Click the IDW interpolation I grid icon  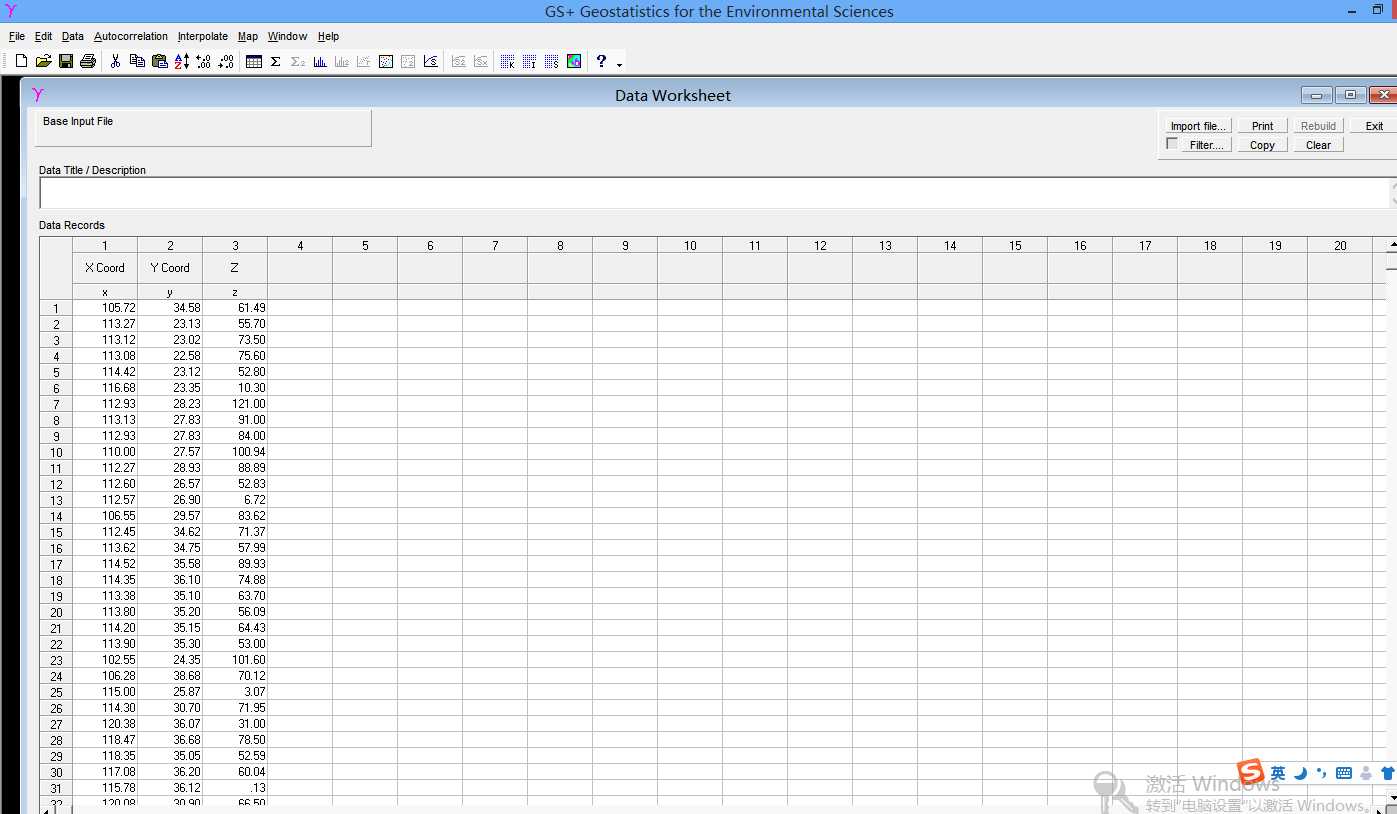click(529, 61)
